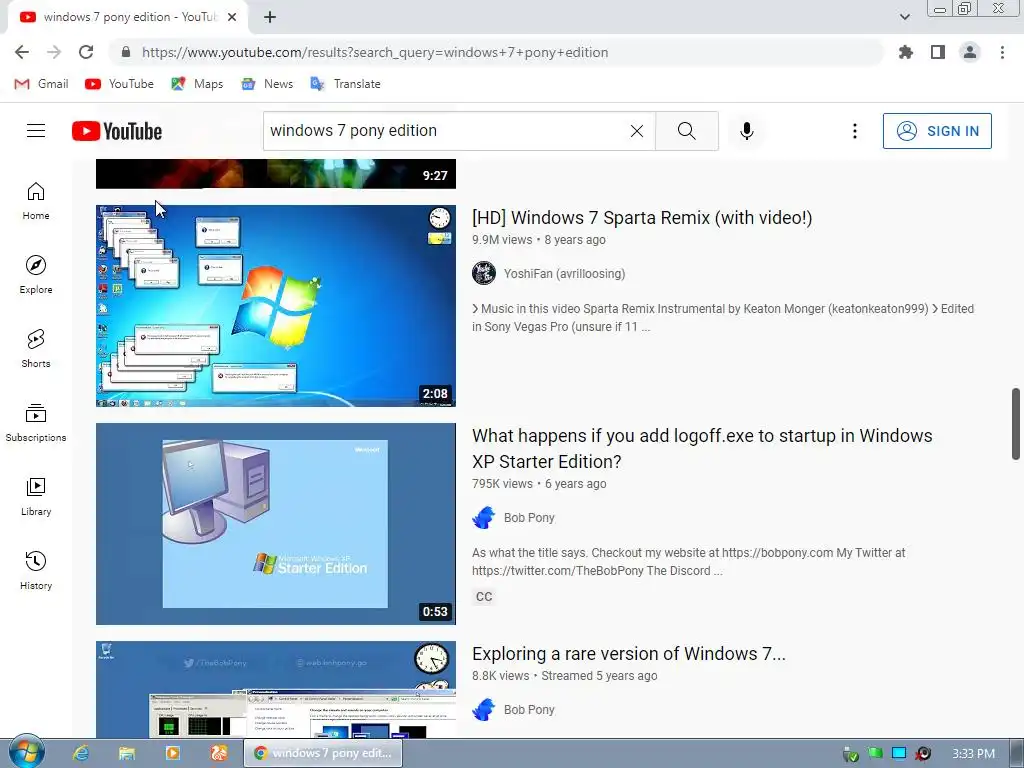Viewport: 1024px width, 768px height.
Task: Open Chrome extensions puzzle icon
Action: click(x=905, y=52)
